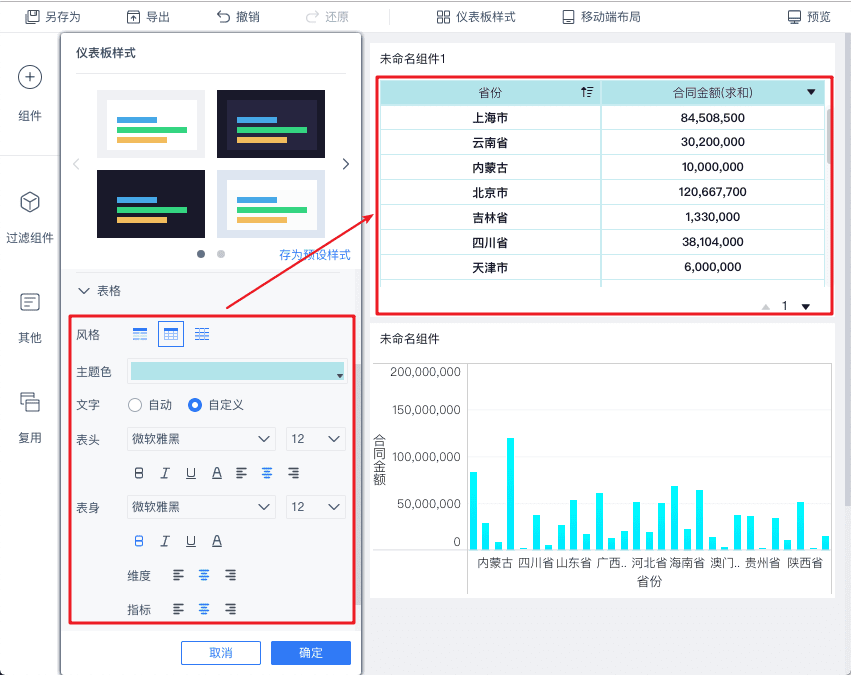Screen dimensions: 851x675
Task: Open the 其他 sidebar icon
Action: [x=30, y=302]
